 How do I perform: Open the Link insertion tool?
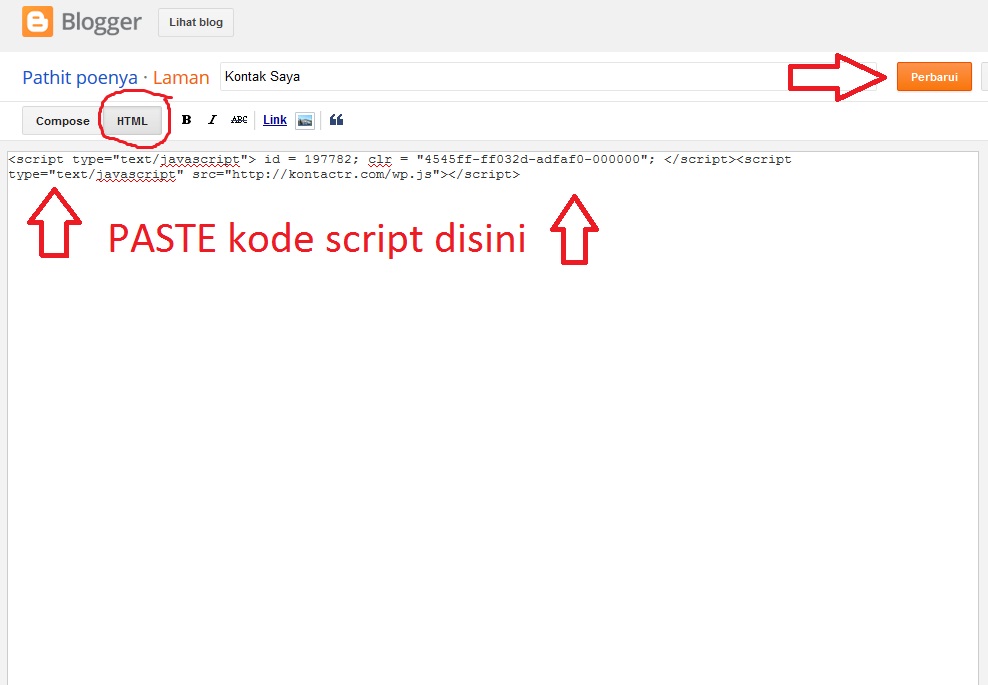pyautogui.click(x=274, y=119)
